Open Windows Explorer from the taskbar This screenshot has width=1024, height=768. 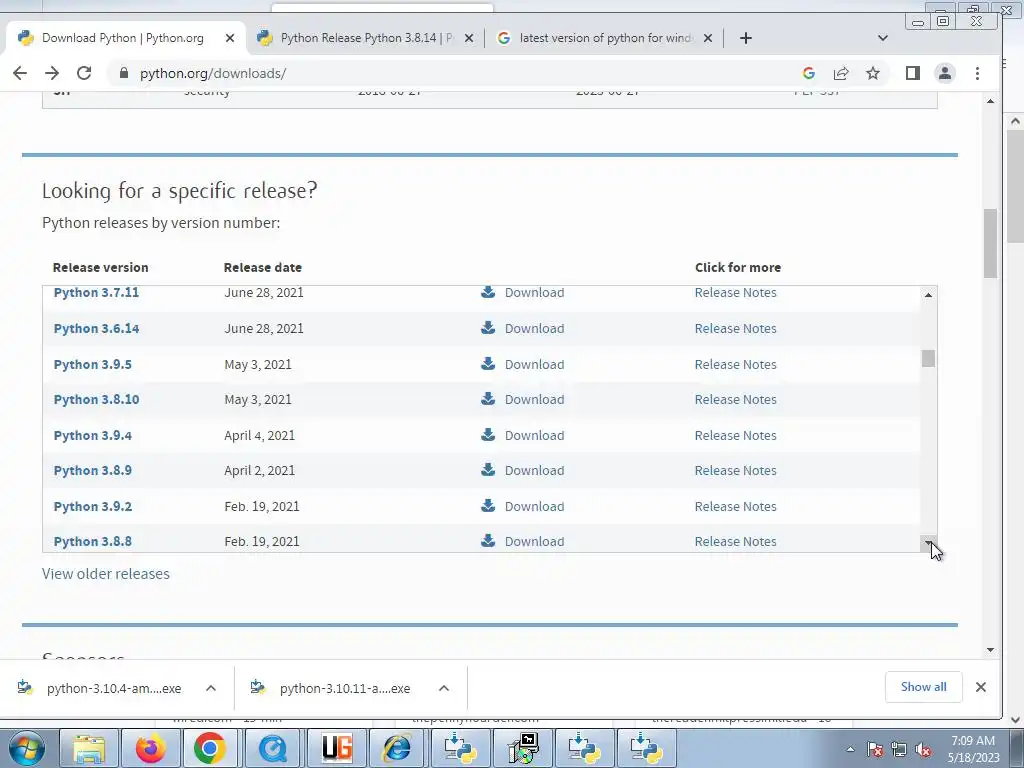89,748
